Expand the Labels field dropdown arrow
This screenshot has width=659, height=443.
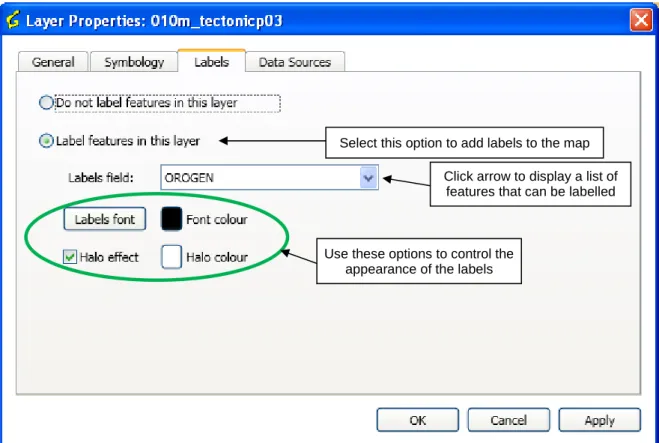pyautogui.click(x=369, y=178)
